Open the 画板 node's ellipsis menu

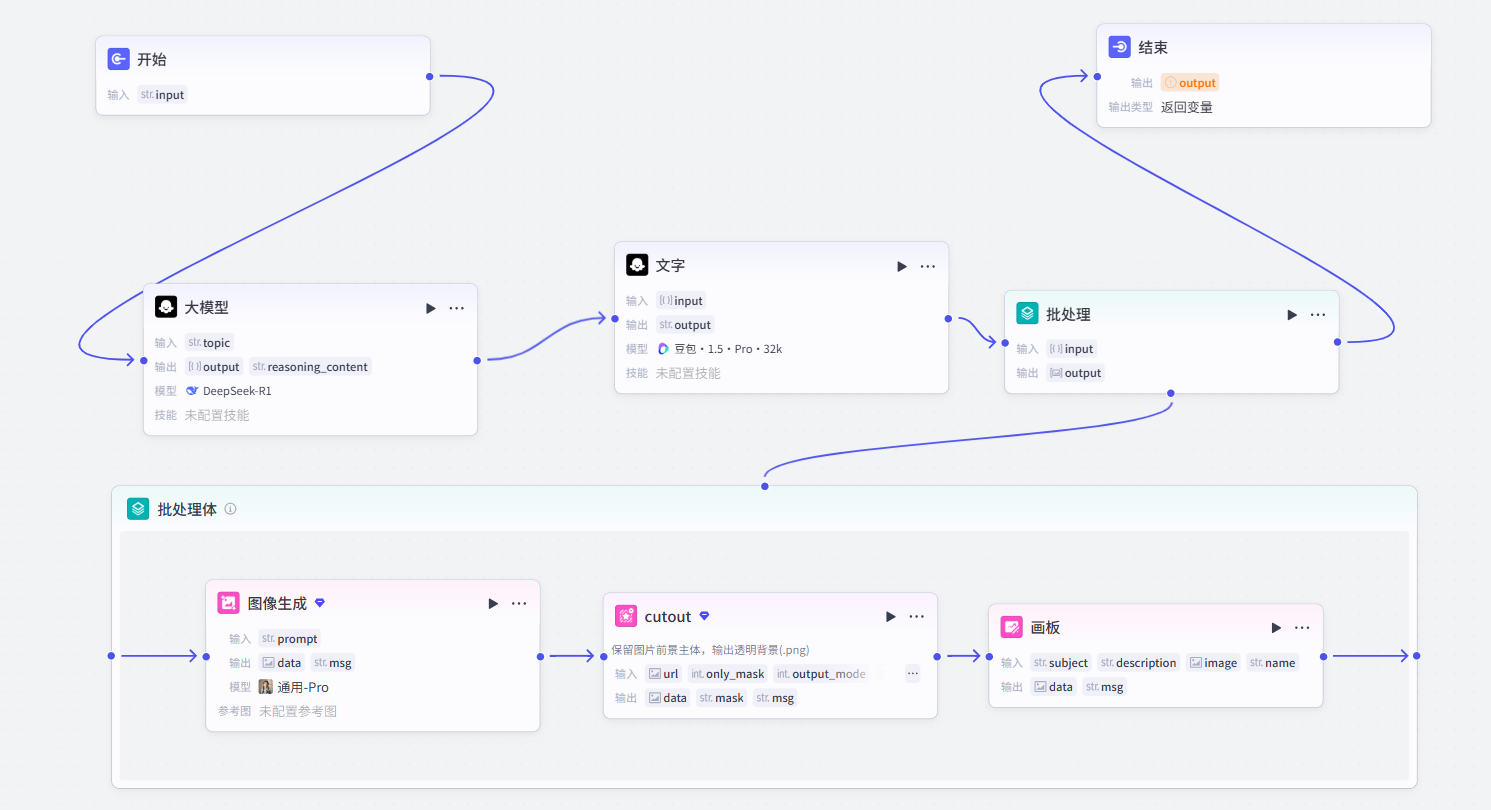[1302, 627]
